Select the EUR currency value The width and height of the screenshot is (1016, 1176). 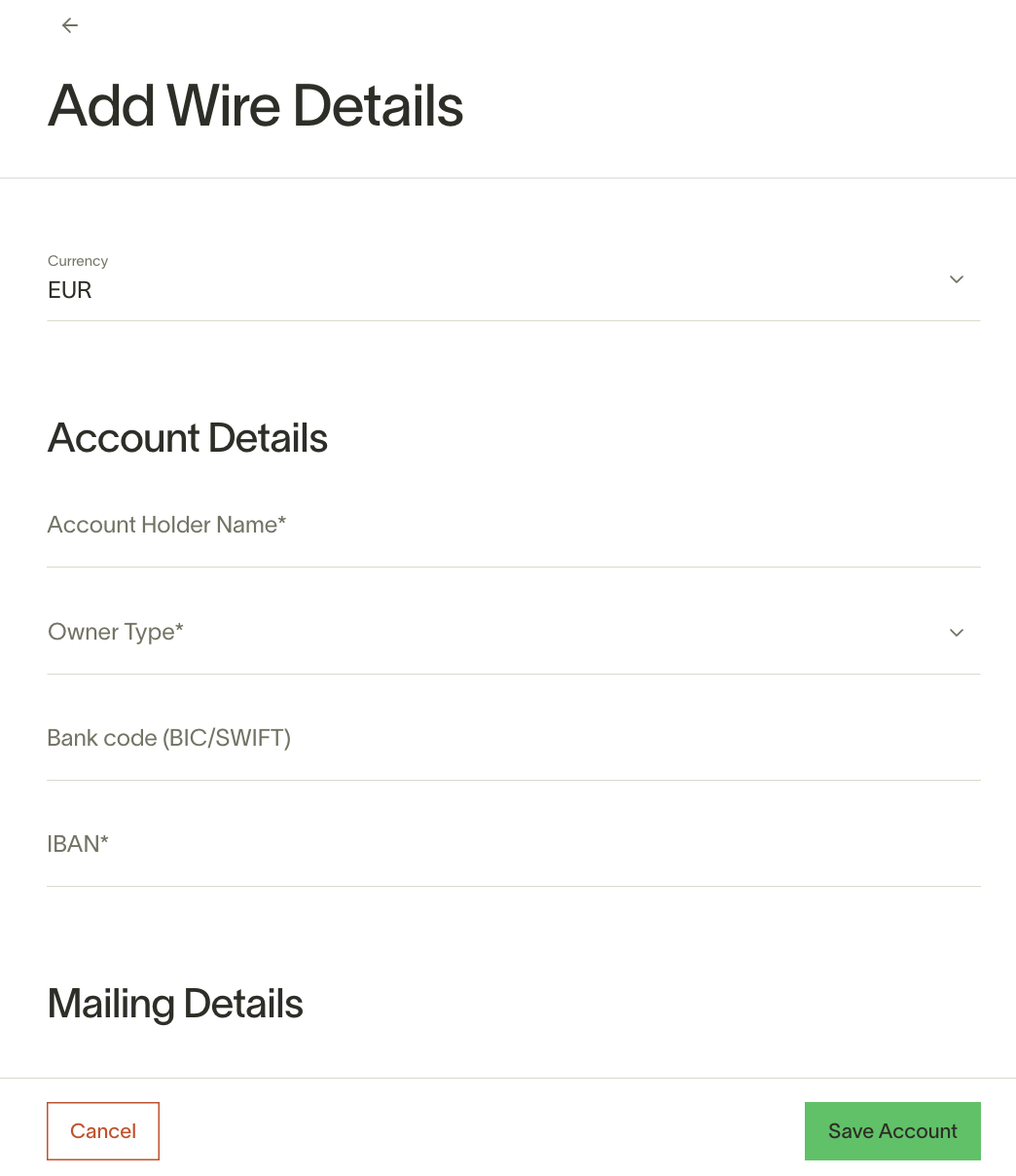click(x=70, y=290)
